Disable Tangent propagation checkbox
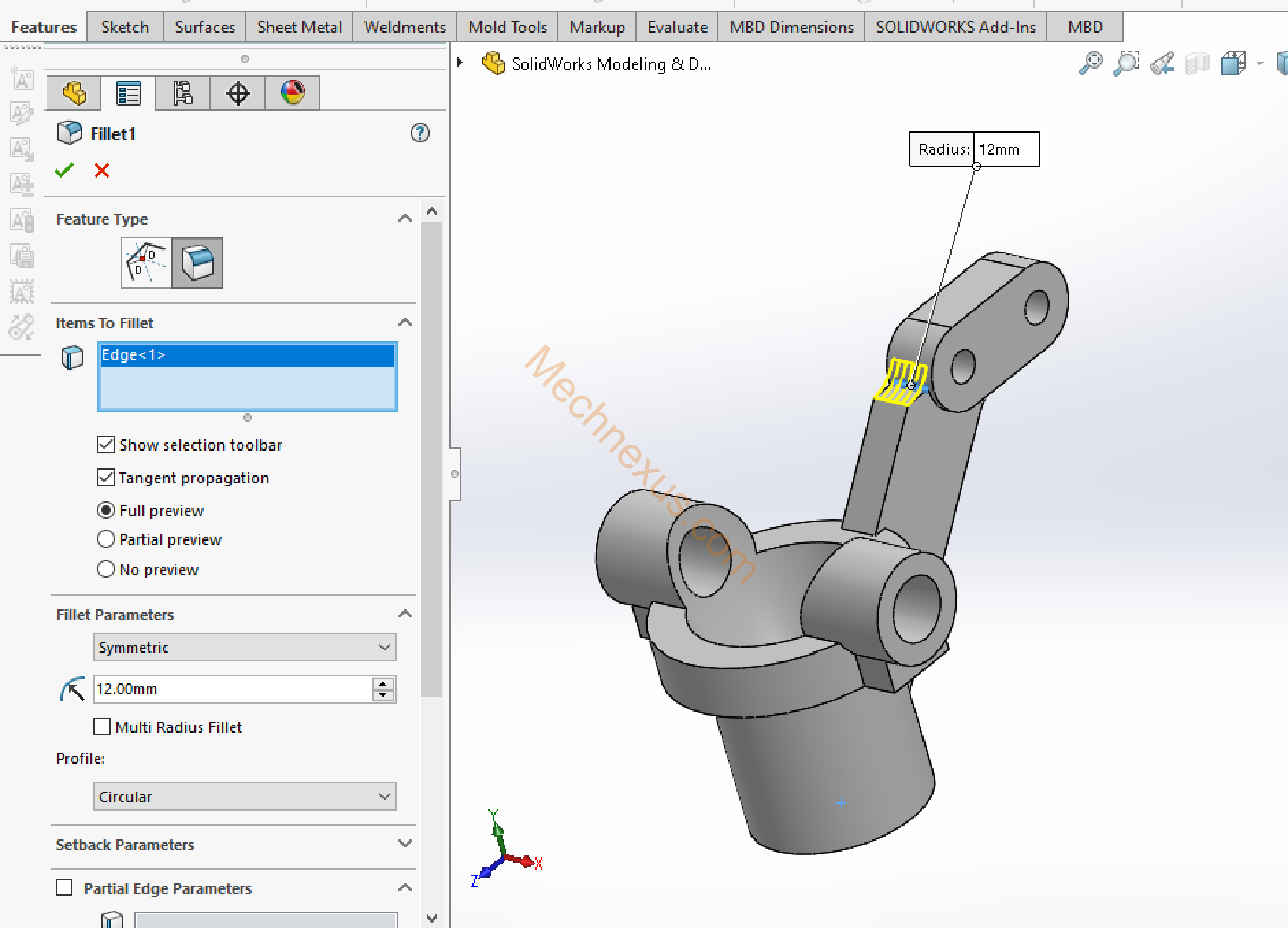 [106, 478]
